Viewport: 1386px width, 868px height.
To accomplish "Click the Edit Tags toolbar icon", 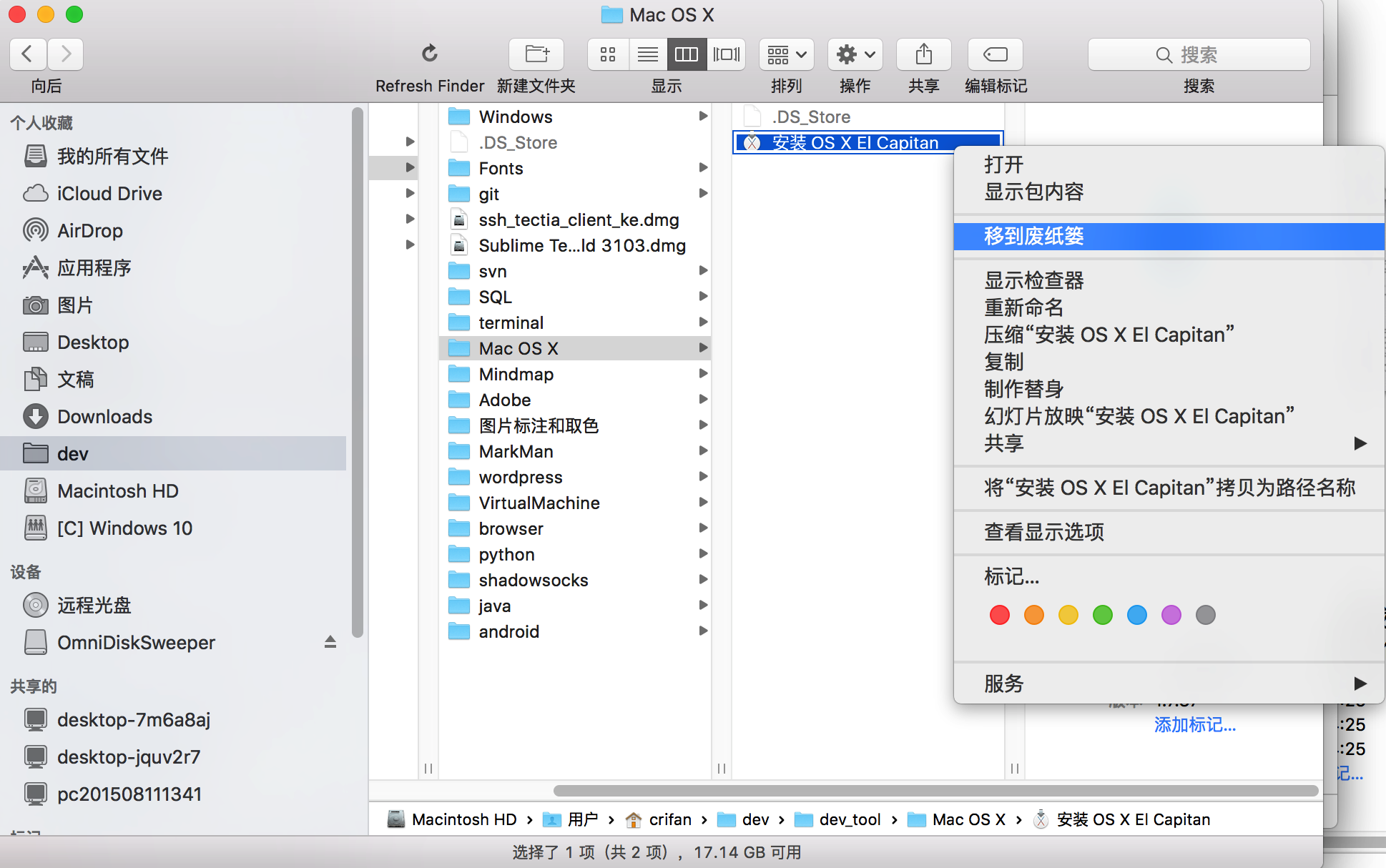I will (x=995, y=54).
